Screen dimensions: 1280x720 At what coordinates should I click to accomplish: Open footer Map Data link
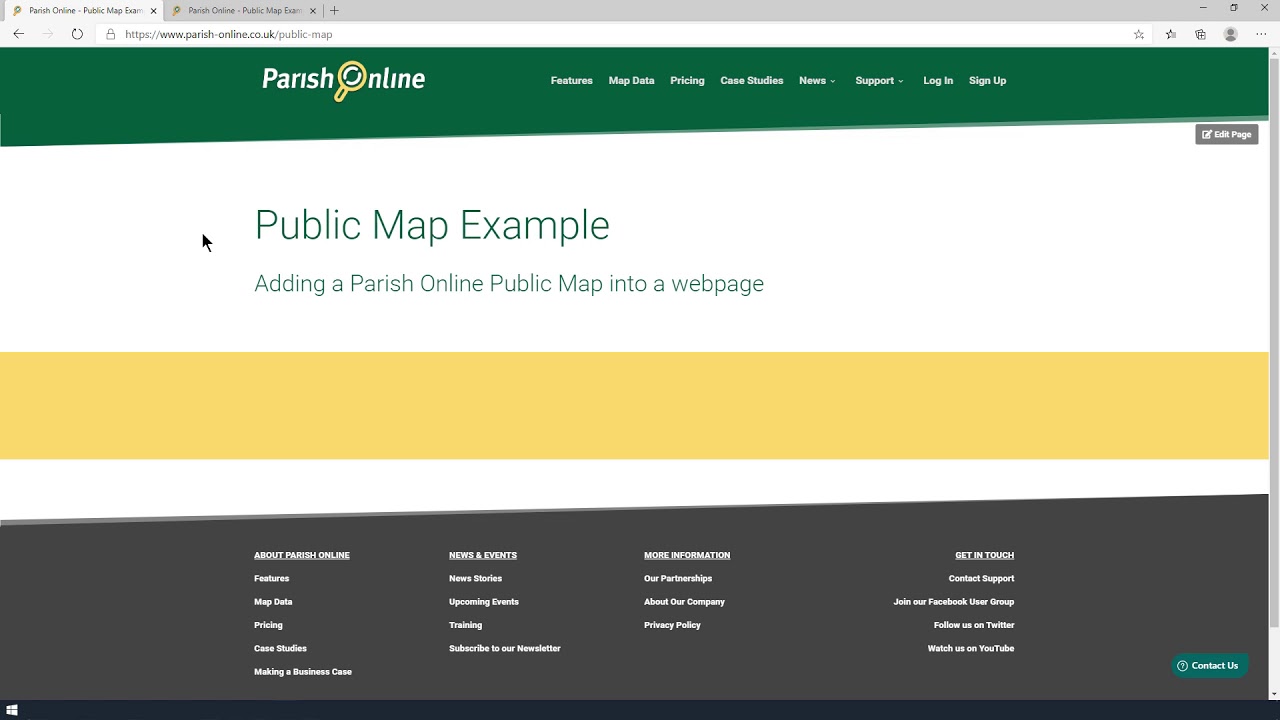click(273, 602)
